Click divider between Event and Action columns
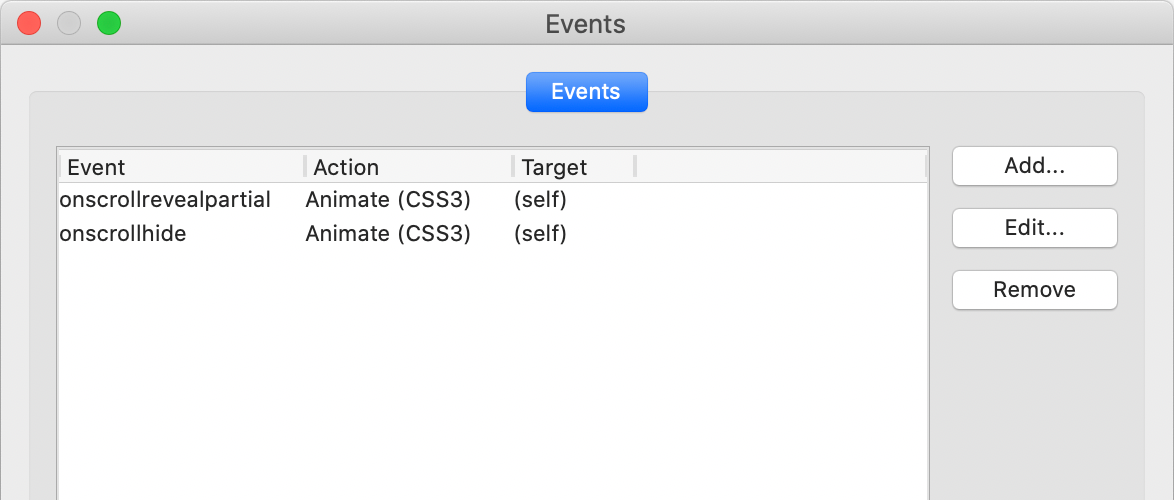Viewport: 1174px width, 500px height. coord(305,167)
